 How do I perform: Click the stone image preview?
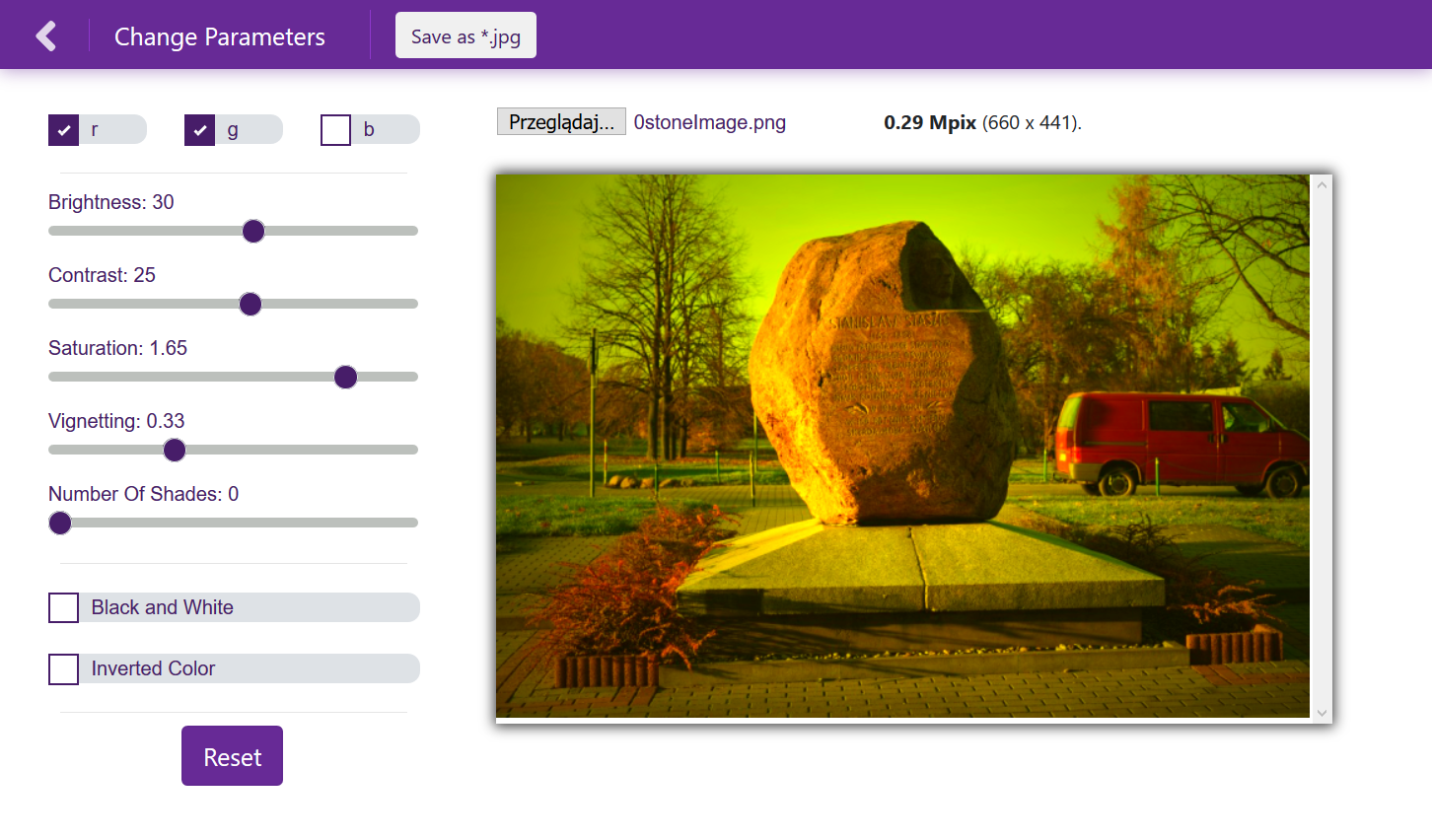[x=902, y=447]
